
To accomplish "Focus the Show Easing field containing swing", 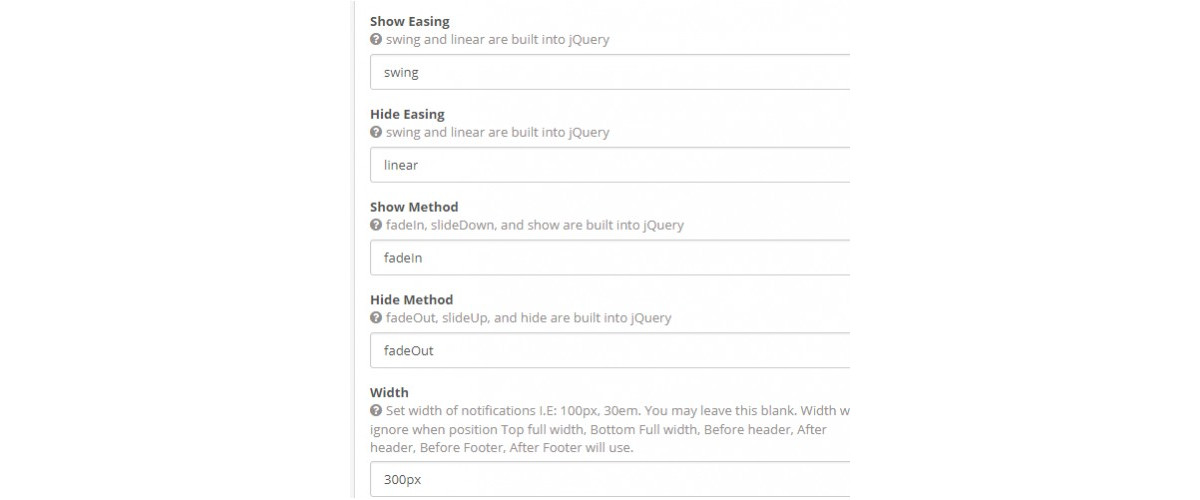I will pos(610,72).
